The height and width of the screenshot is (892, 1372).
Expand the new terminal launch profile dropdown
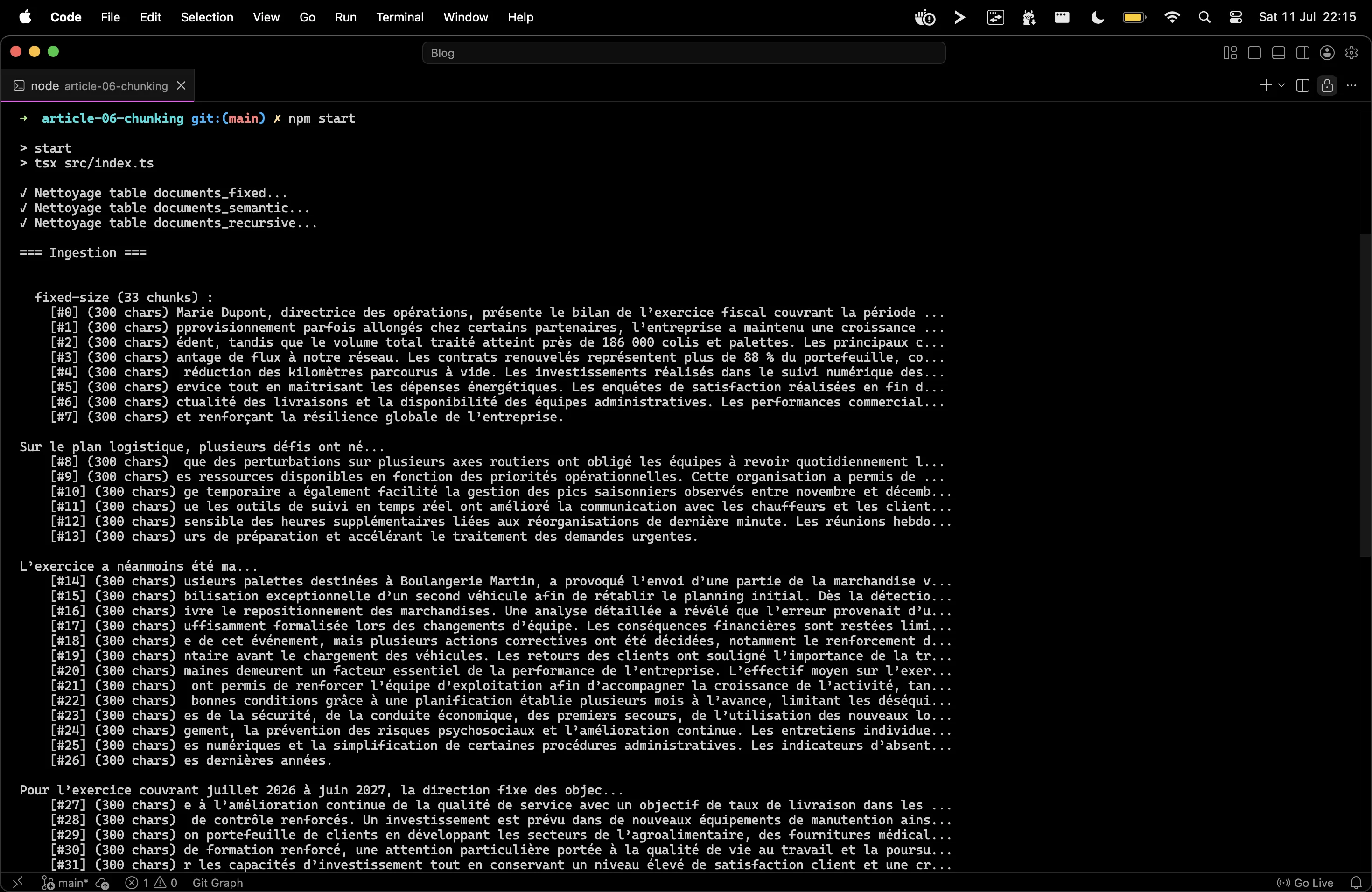click(x=1281, y=86)
